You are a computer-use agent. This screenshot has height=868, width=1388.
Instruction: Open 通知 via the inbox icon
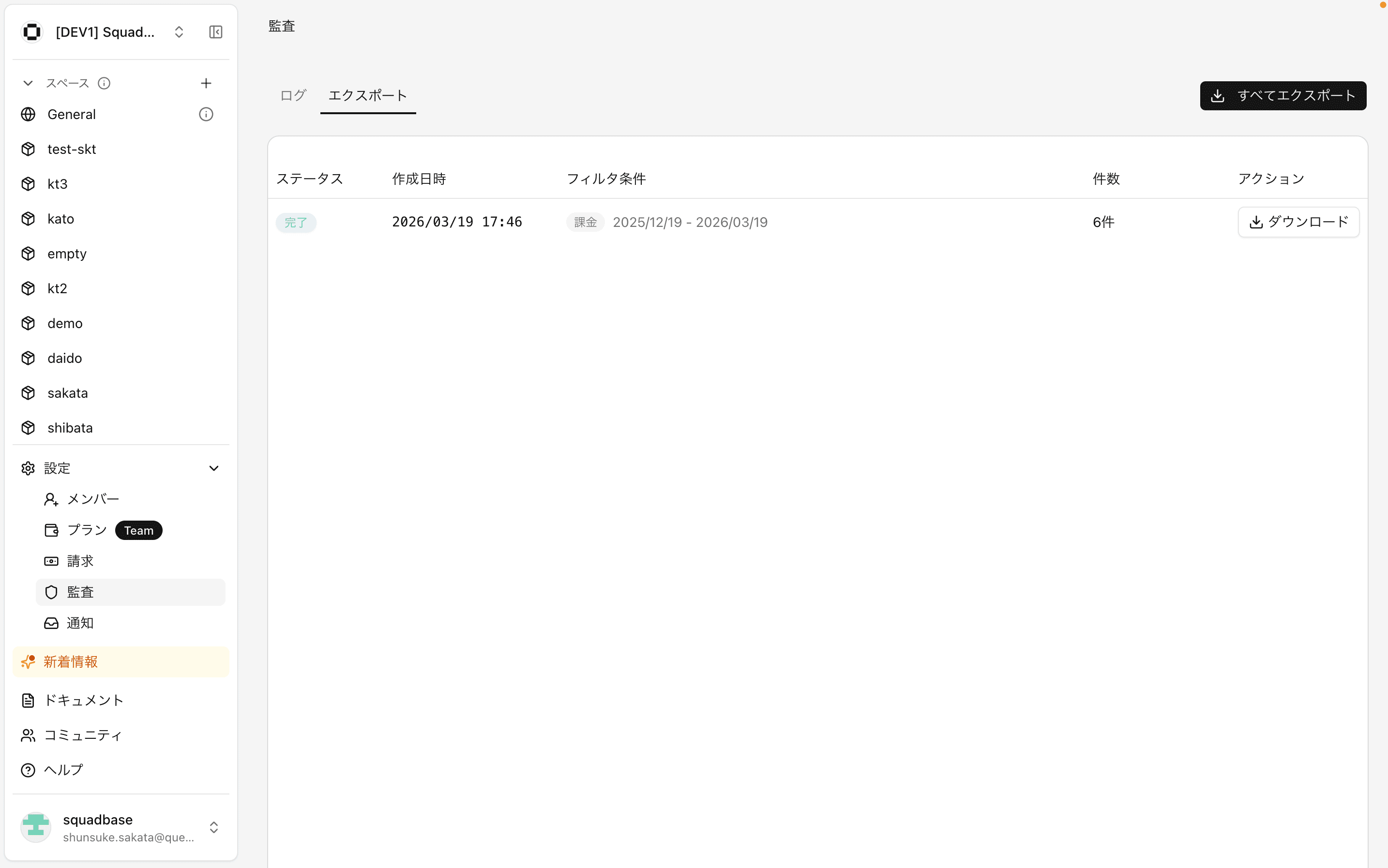coord(51,623)
